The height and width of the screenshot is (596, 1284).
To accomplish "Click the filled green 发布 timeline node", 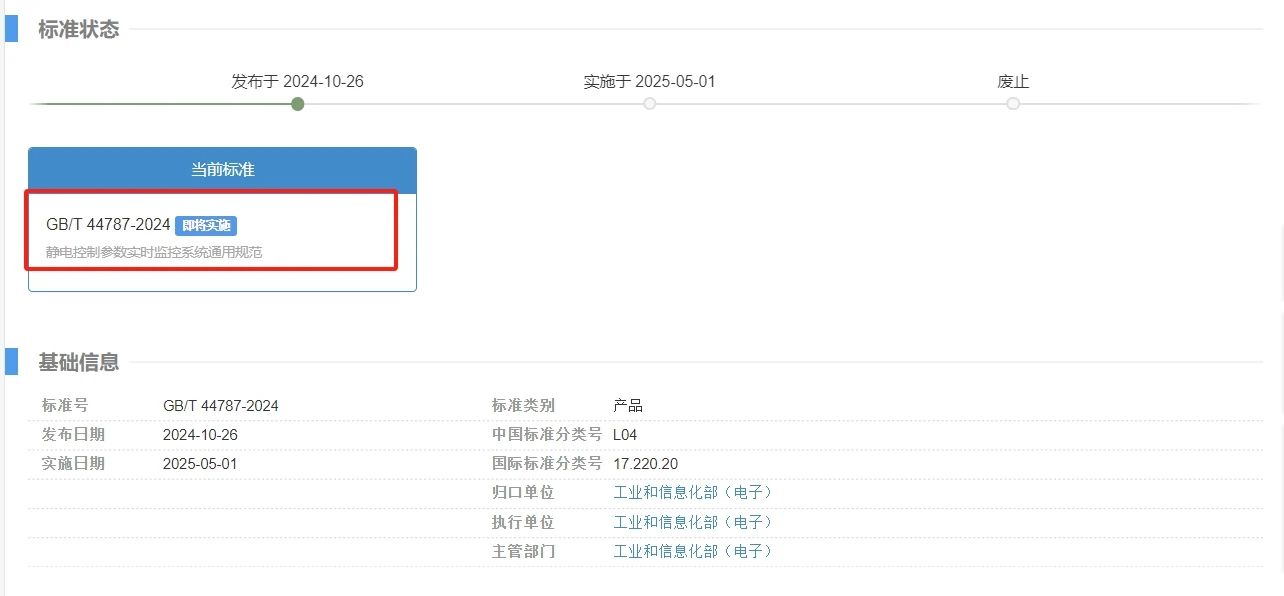I will [x=297, y=103].
